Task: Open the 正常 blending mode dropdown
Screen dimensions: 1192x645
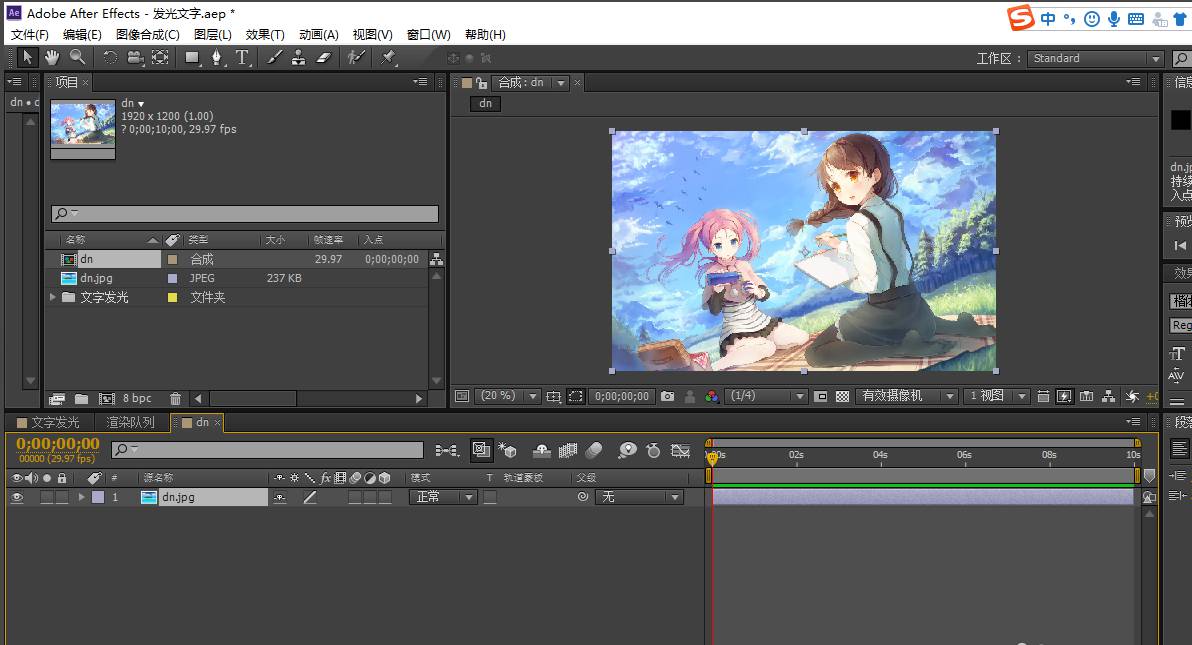Action: coord(443,497)
